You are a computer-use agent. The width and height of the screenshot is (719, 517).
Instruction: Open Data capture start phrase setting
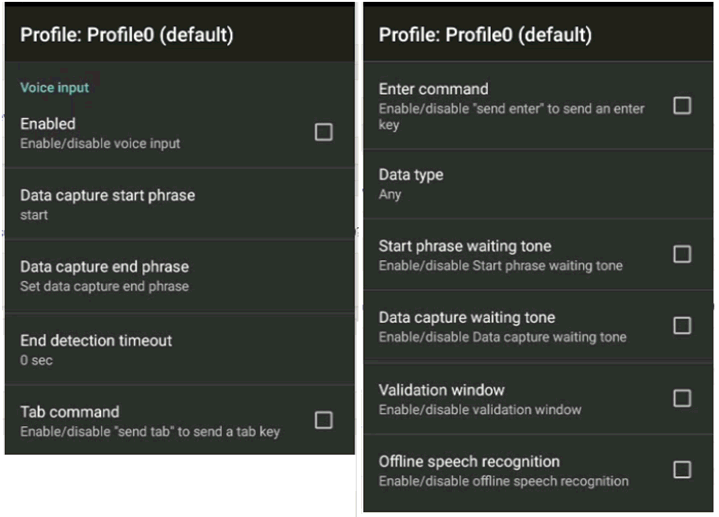(x=180, y=204)
